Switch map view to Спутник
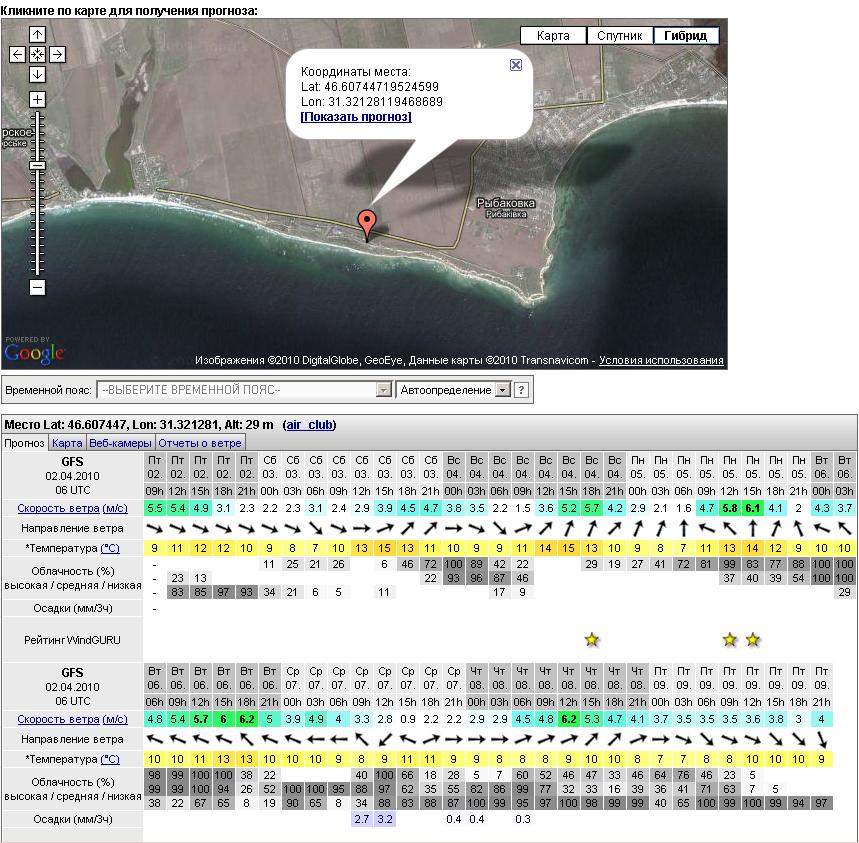 coord(619,36)
